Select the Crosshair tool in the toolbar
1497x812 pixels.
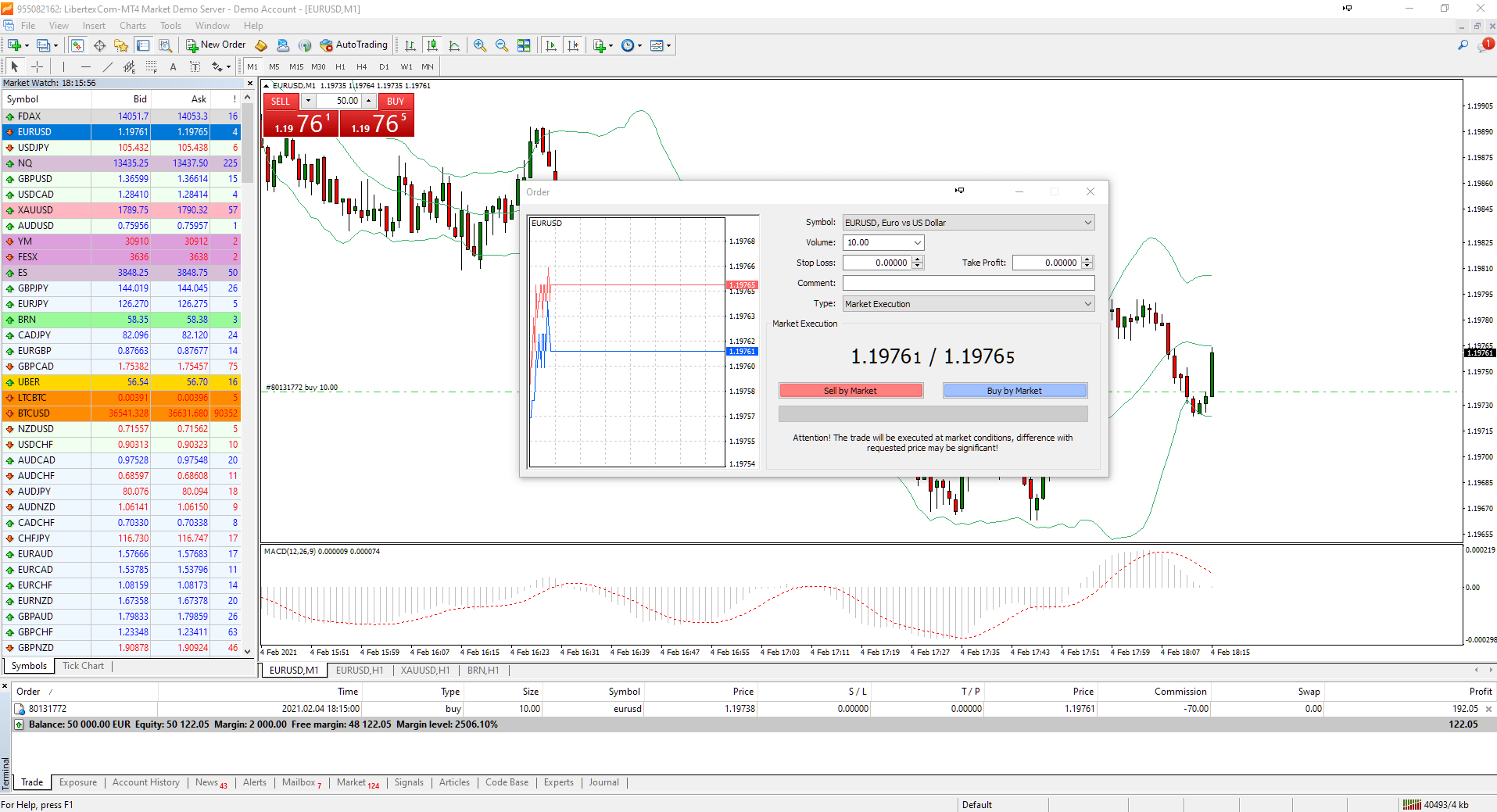[x=37, y=66]
